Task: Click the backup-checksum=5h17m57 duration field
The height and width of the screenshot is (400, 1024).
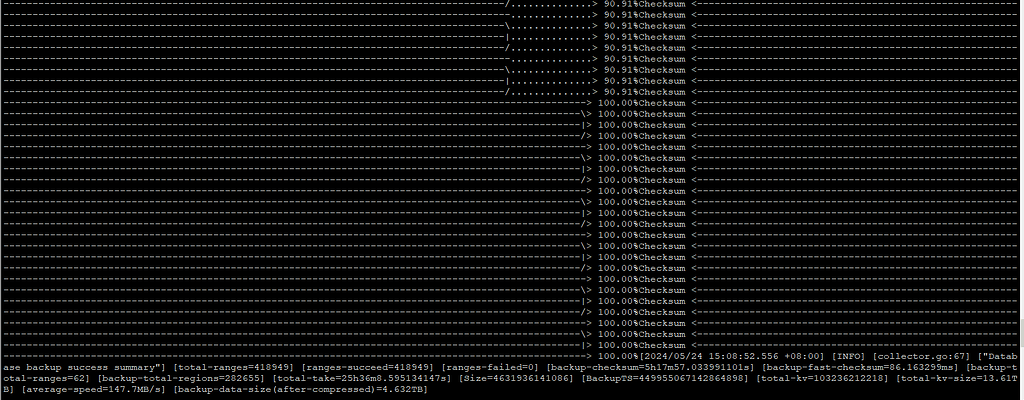Action: [x=650, y=367]
